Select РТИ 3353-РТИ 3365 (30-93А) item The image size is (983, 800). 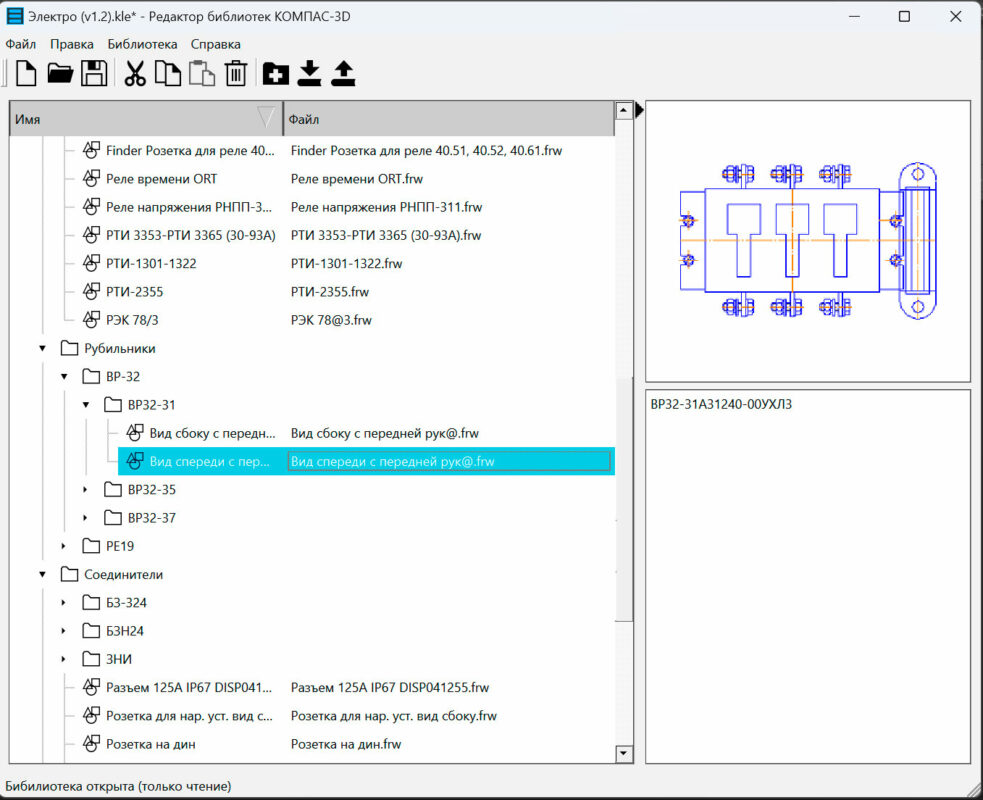[x=191, y=235]
